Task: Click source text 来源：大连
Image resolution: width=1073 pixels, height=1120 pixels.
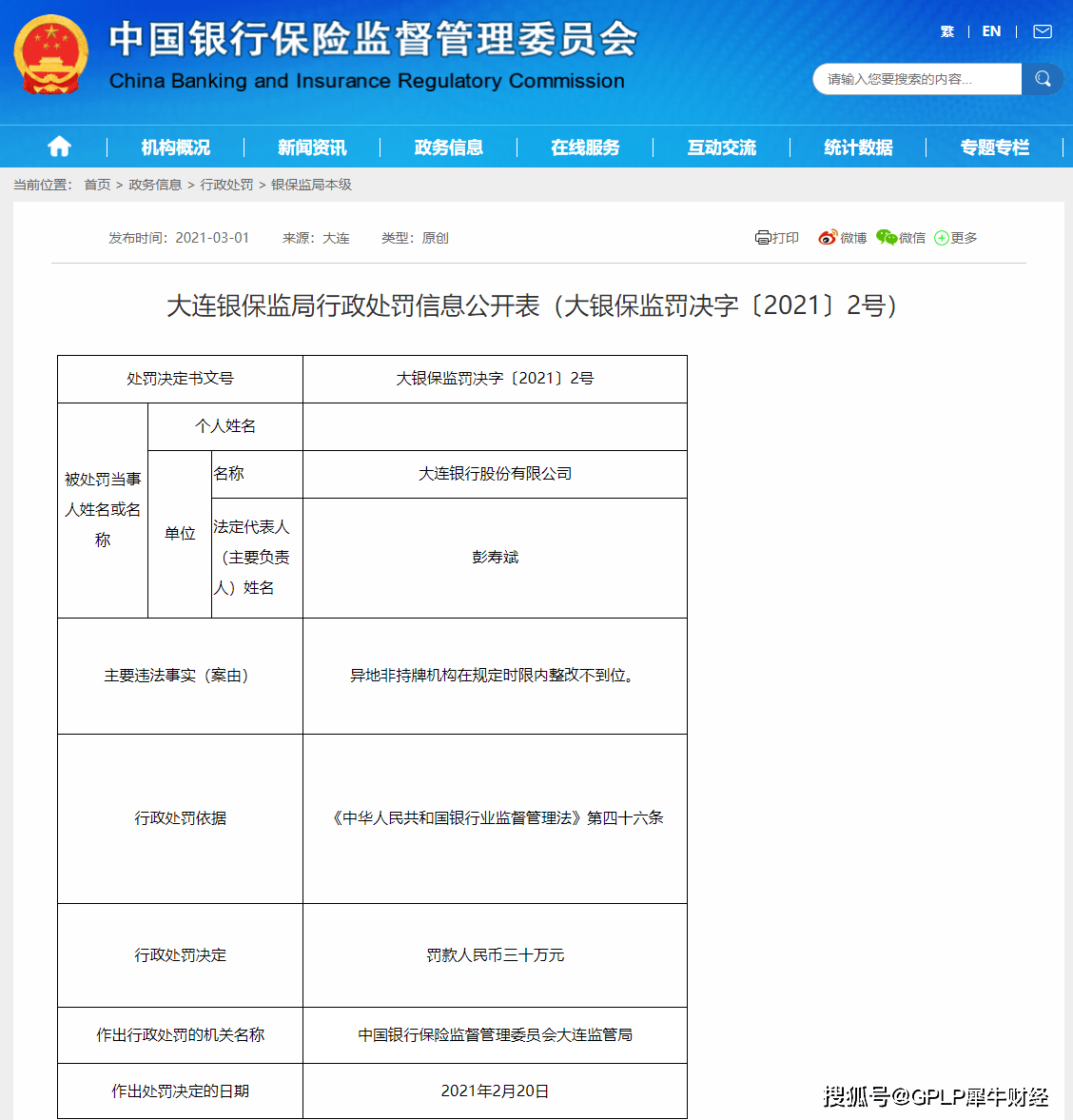Action: [x=316, y=238]
